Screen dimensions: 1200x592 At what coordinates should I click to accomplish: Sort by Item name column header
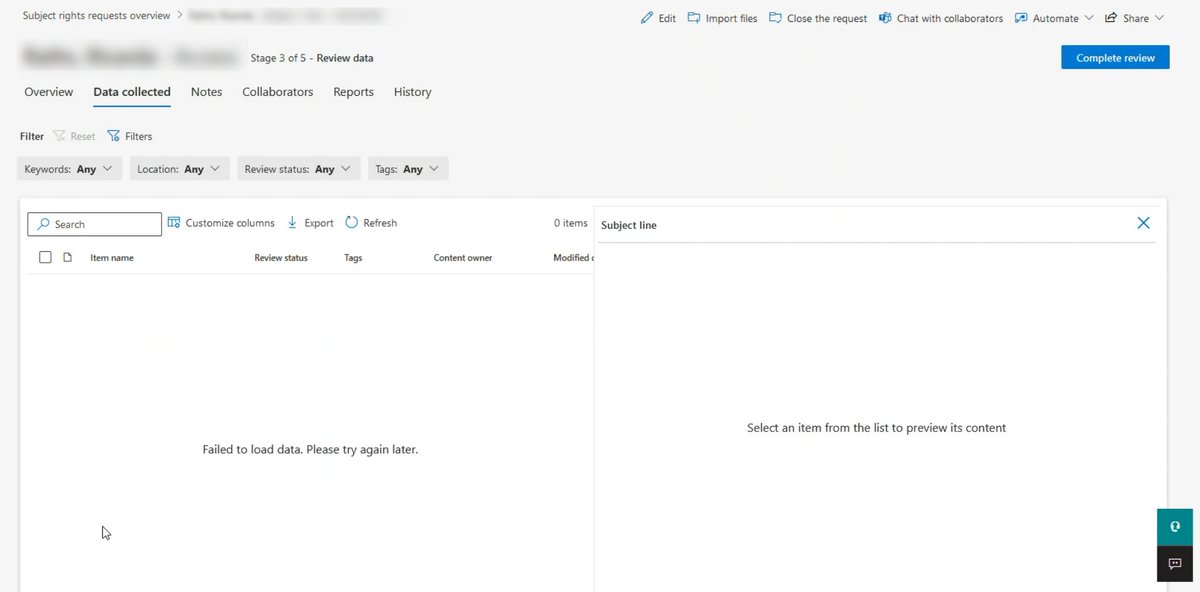pos(112,258)
